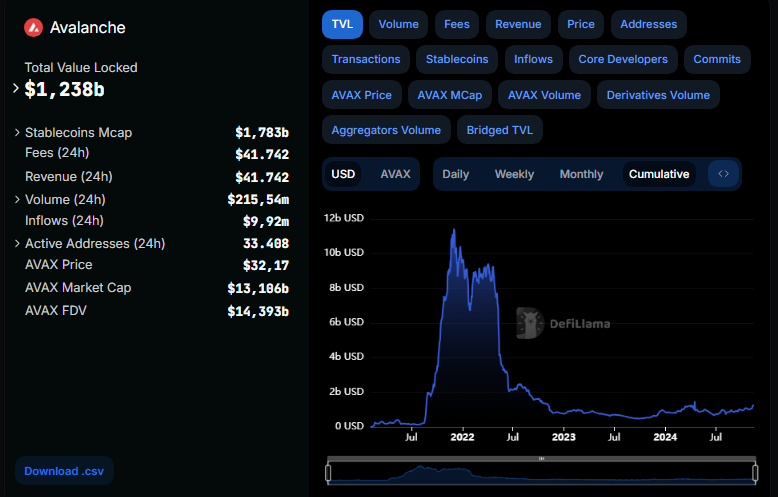Select the Weekly interval
778x497 pixels.
[515, 174]
